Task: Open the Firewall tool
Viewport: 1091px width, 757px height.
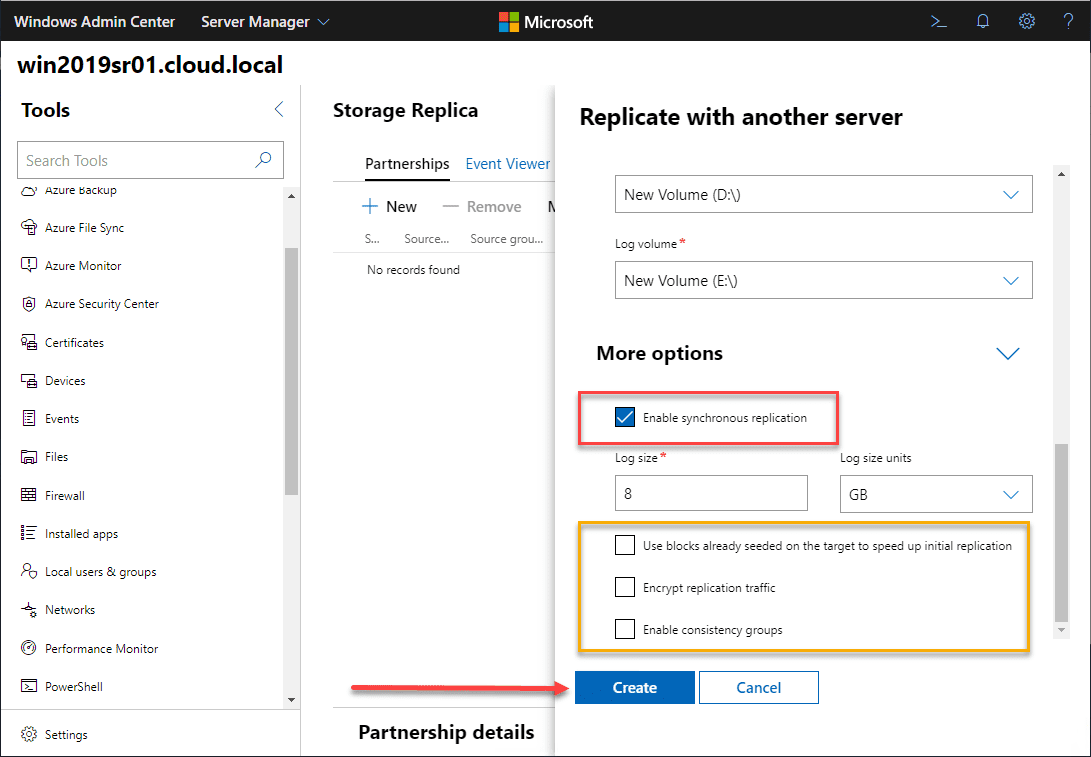Action: (64, 495)
